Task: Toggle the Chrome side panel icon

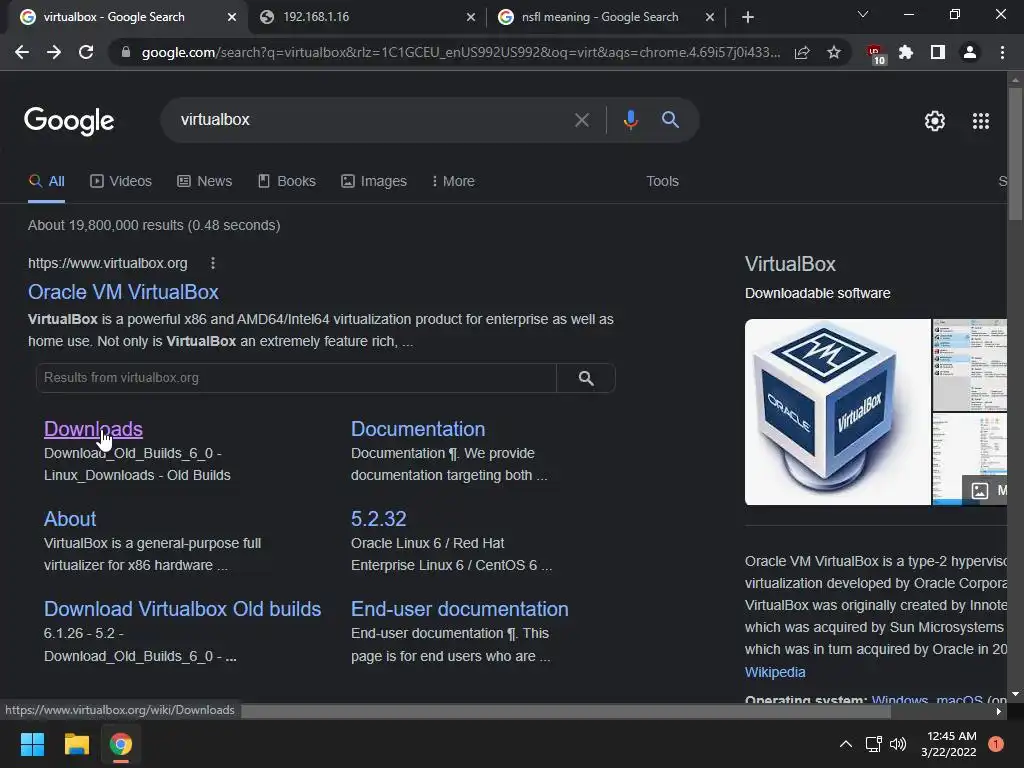Action: (938, 52)
